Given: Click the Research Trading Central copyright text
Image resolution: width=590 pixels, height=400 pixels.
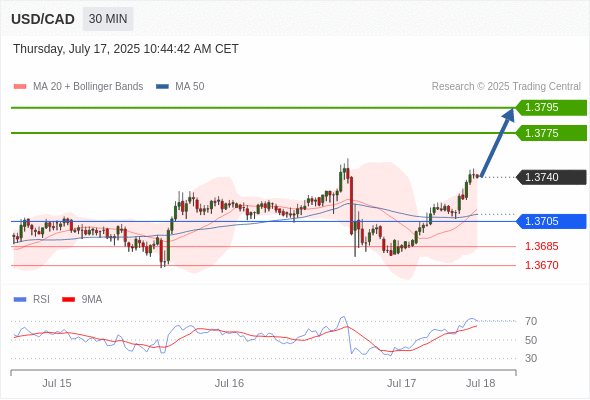Looking at the screenshot, I should (x=506, y=87).
